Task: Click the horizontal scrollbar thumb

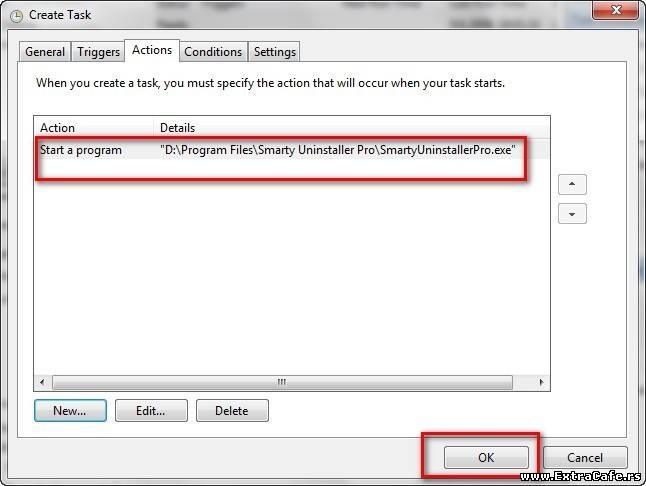Action: (x=282, y=382)
